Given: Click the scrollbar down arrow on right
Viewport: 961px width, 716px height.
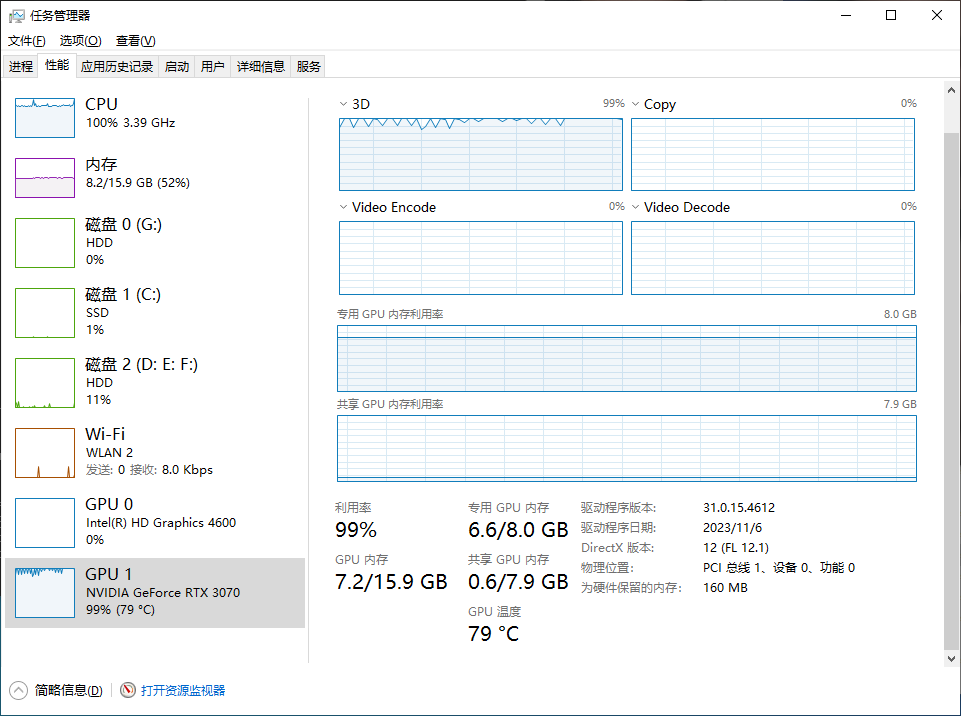Looking at the screenshot, I should coord(950,658).
